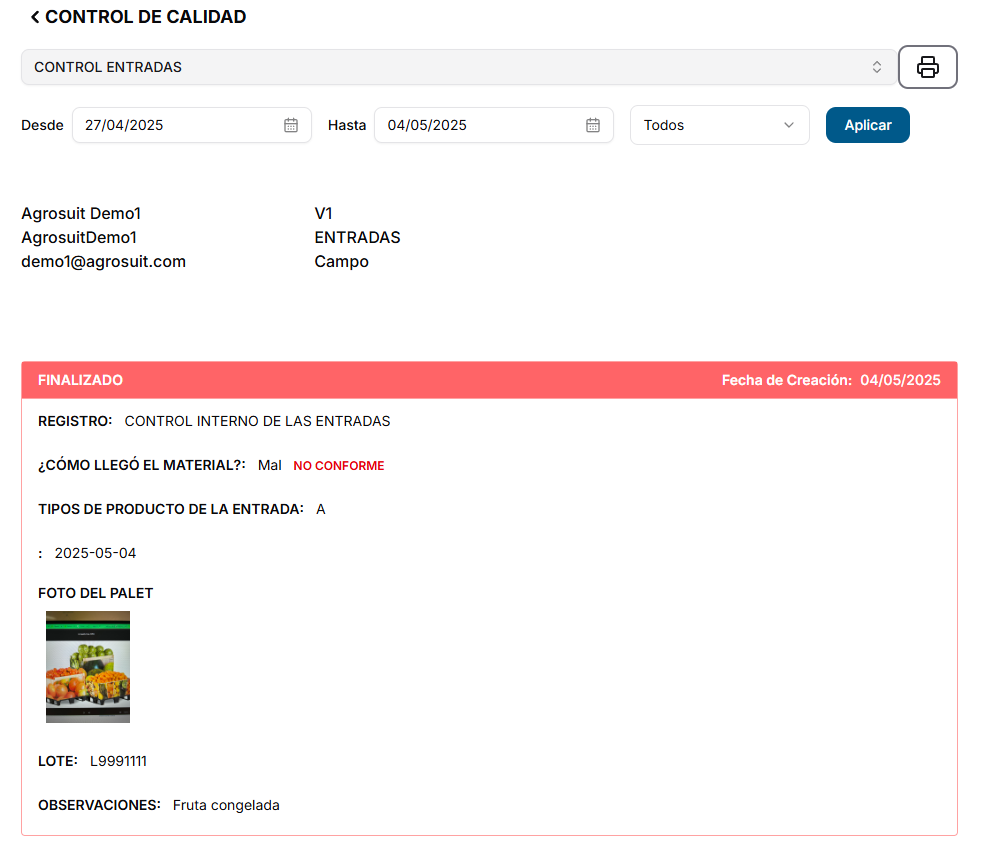Expand the Todos filter dropdown

pyautogui.click(x=719, y=125)
